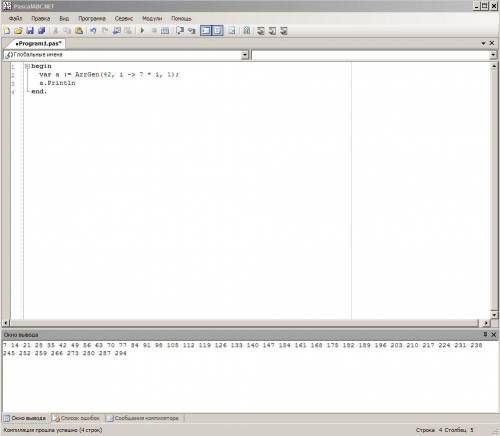
Task: Open the Файл menu
Action: tap(15, 19)
